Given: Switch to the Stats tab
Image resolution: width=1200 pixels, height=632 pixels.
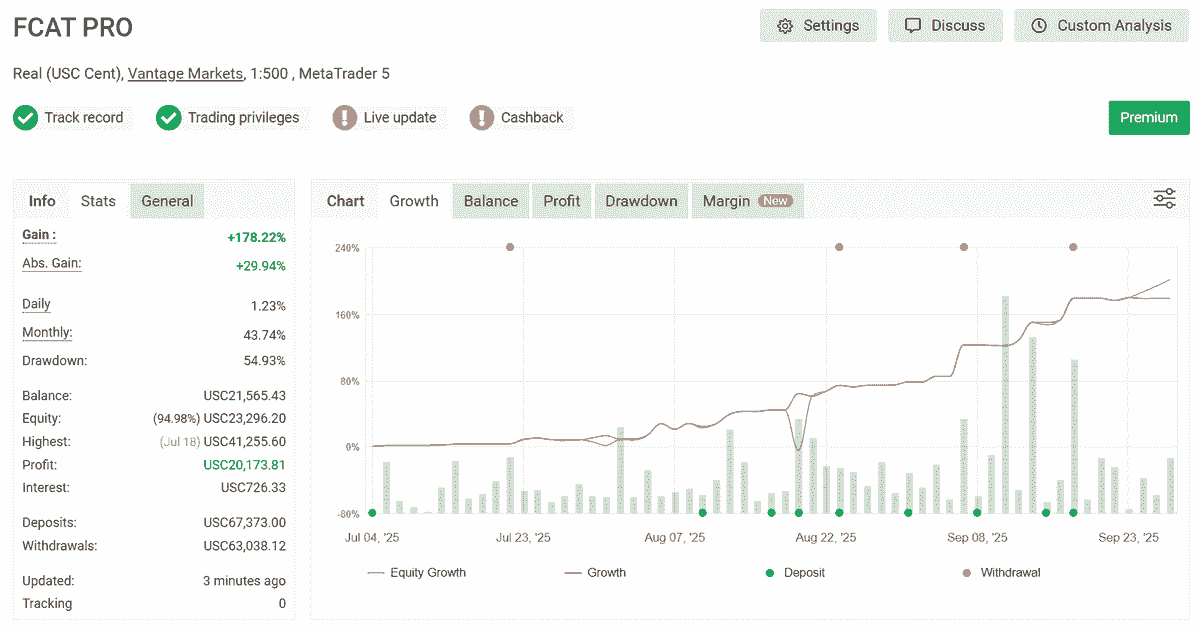Looking at the screenshot, I should [x=98, y=201].
